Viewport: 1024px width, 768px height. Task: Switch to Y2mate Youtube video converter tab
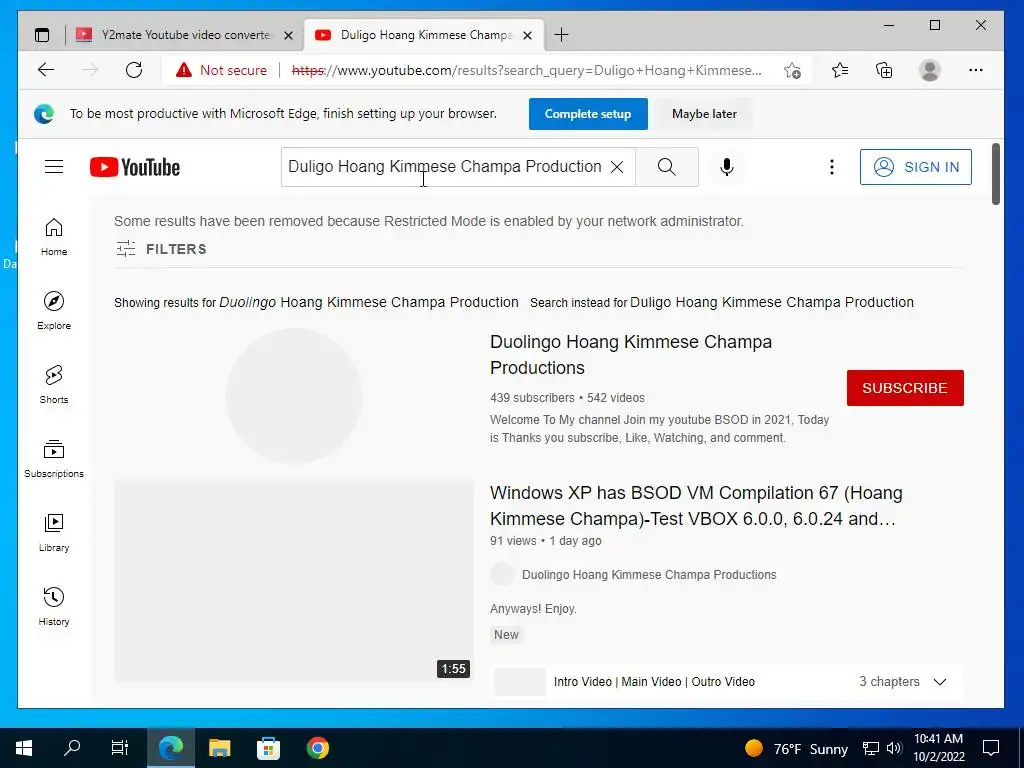[185, 35]
